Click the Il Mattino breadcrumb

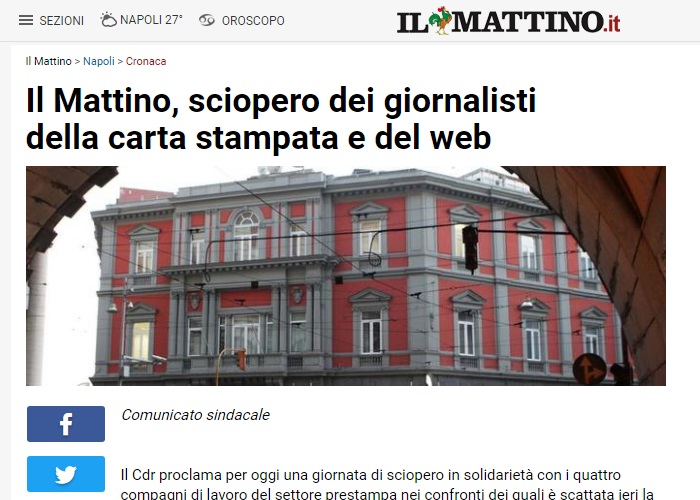click(48, 61)
